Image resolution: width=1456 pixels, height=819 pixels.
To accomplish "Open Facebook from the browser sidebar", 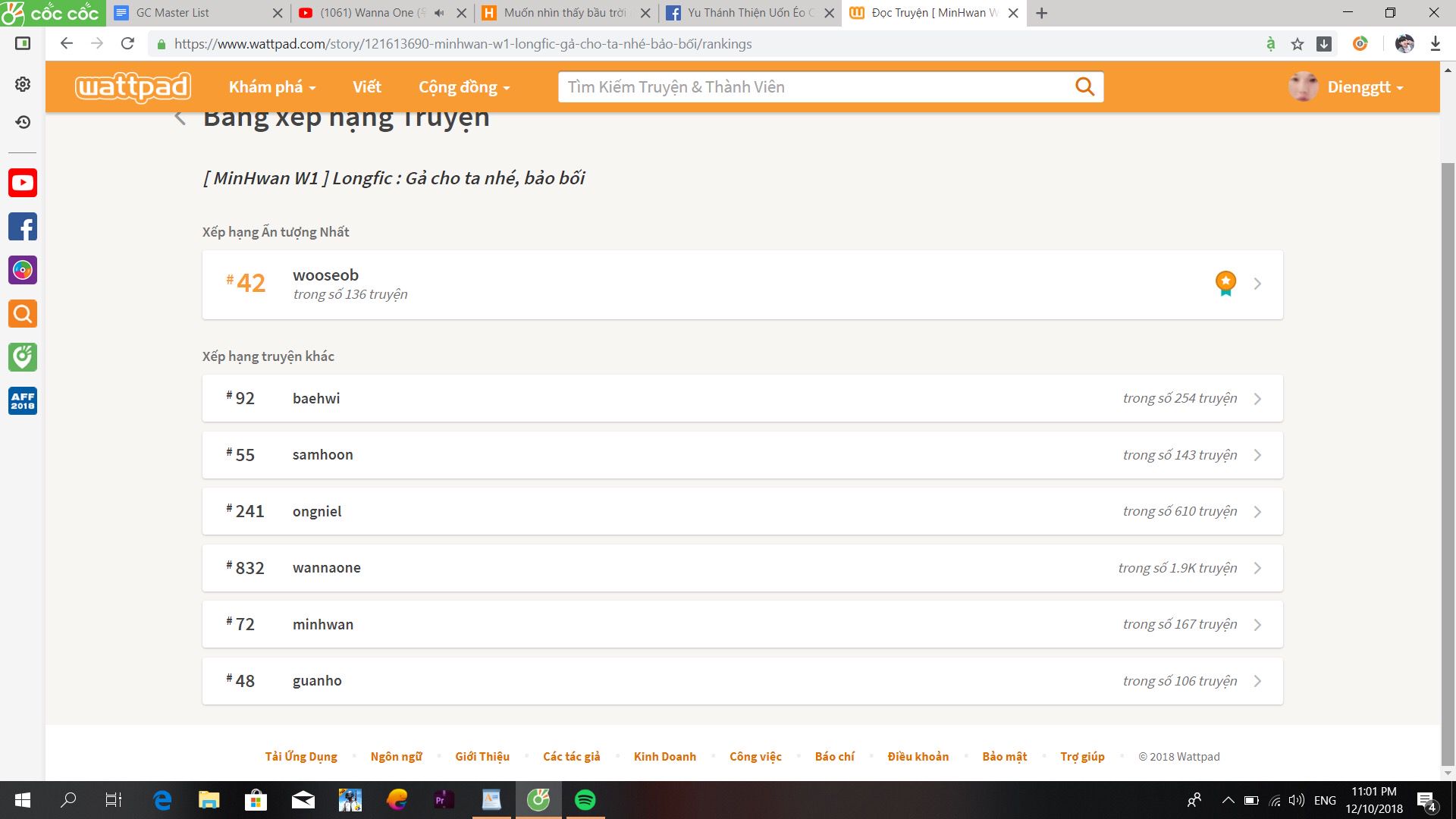I will 23,227.
